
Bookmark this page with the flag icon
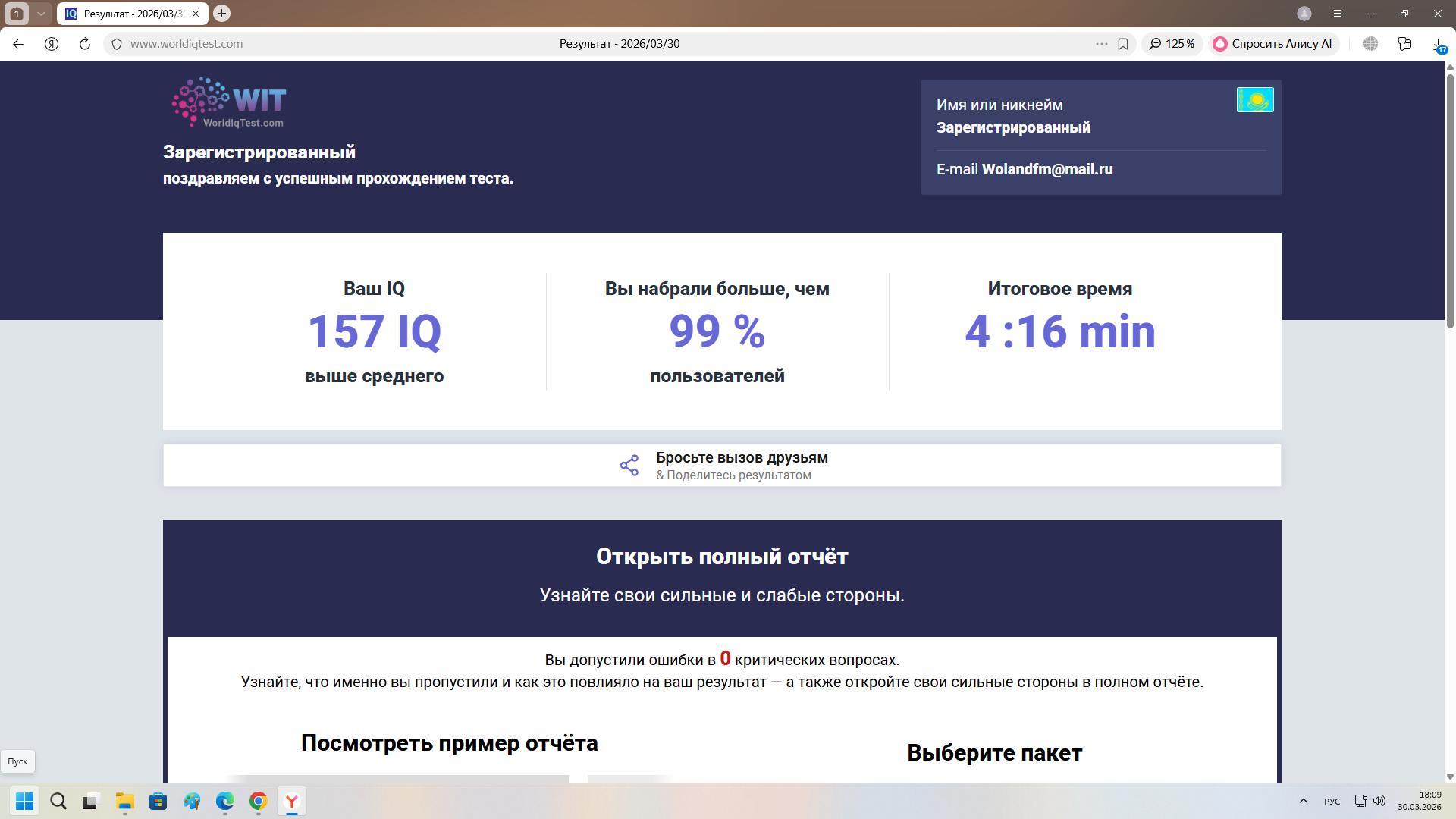(1123, 43)
